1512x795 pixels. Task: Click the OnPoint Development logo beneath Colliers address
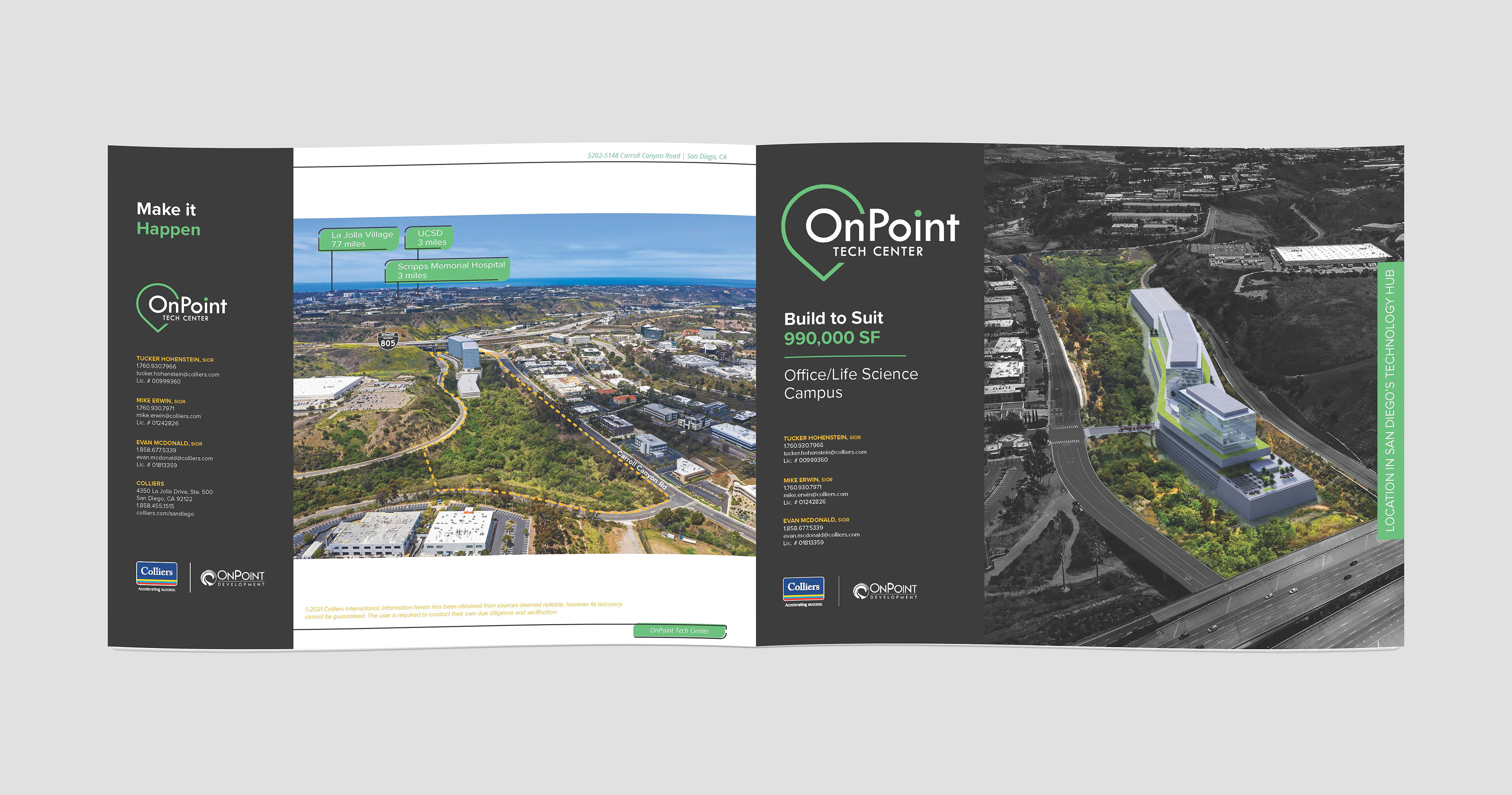(232, 578)
